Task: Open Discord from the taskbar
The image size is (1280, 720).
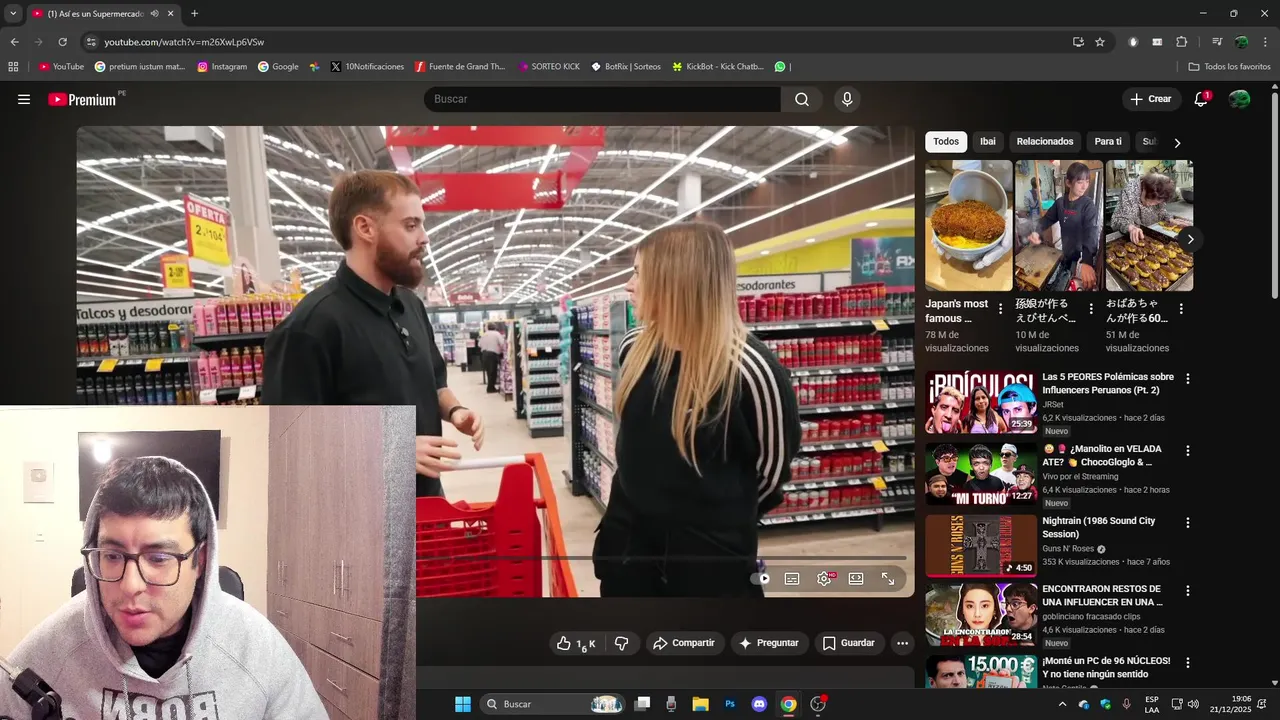Action: point(759,704)
